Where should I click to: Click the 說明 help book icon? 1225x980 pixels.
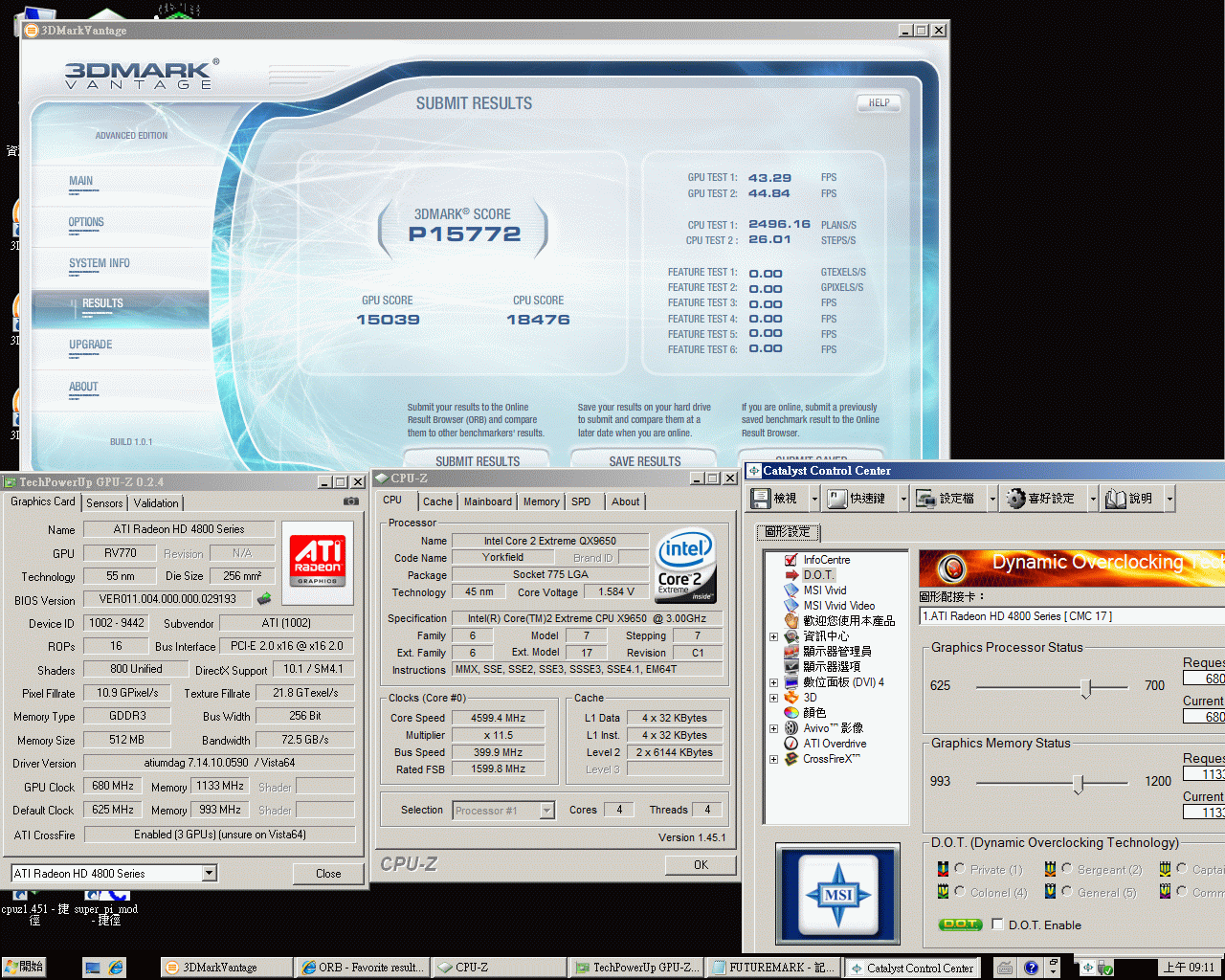click(x=1116, y=498)
